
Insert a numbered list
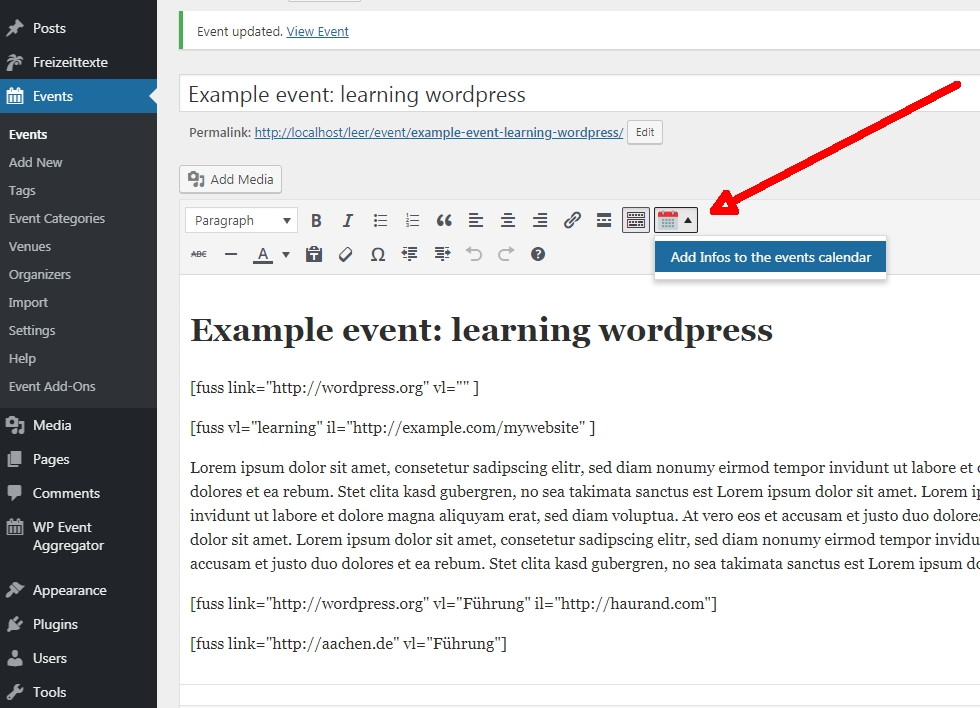[412, 221]
